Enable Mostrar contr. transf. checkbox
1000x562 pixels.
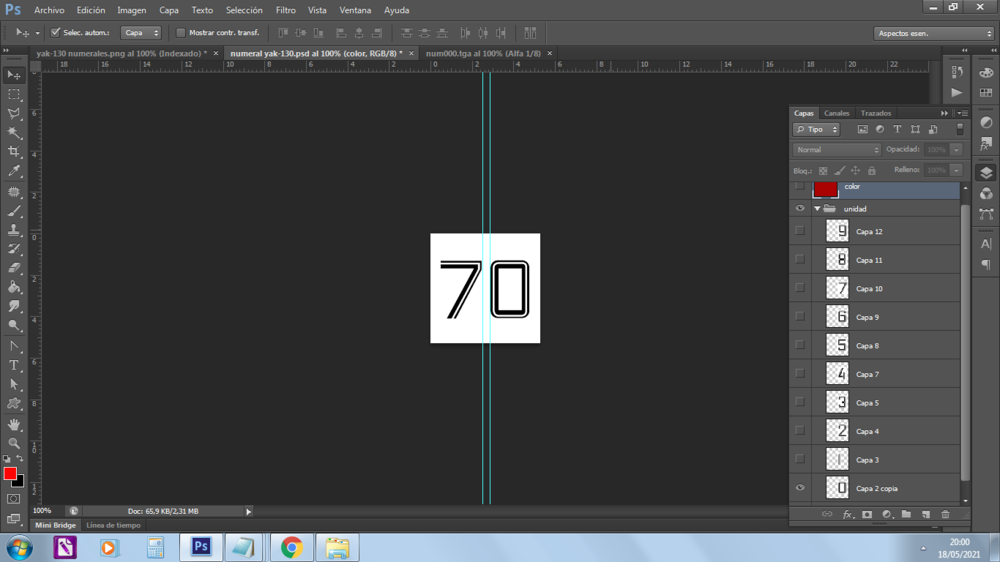(180, 33)
